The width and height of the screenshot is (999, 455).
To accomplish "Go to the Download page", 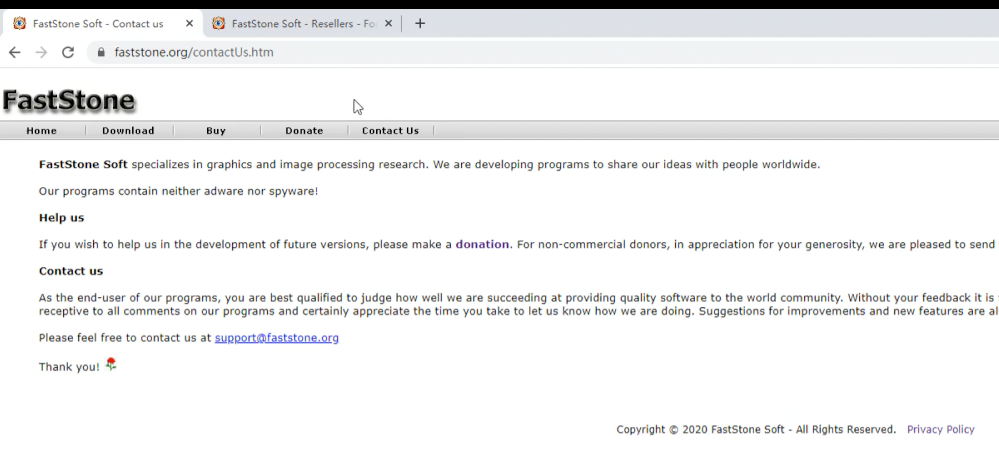I will pos(128,131).
